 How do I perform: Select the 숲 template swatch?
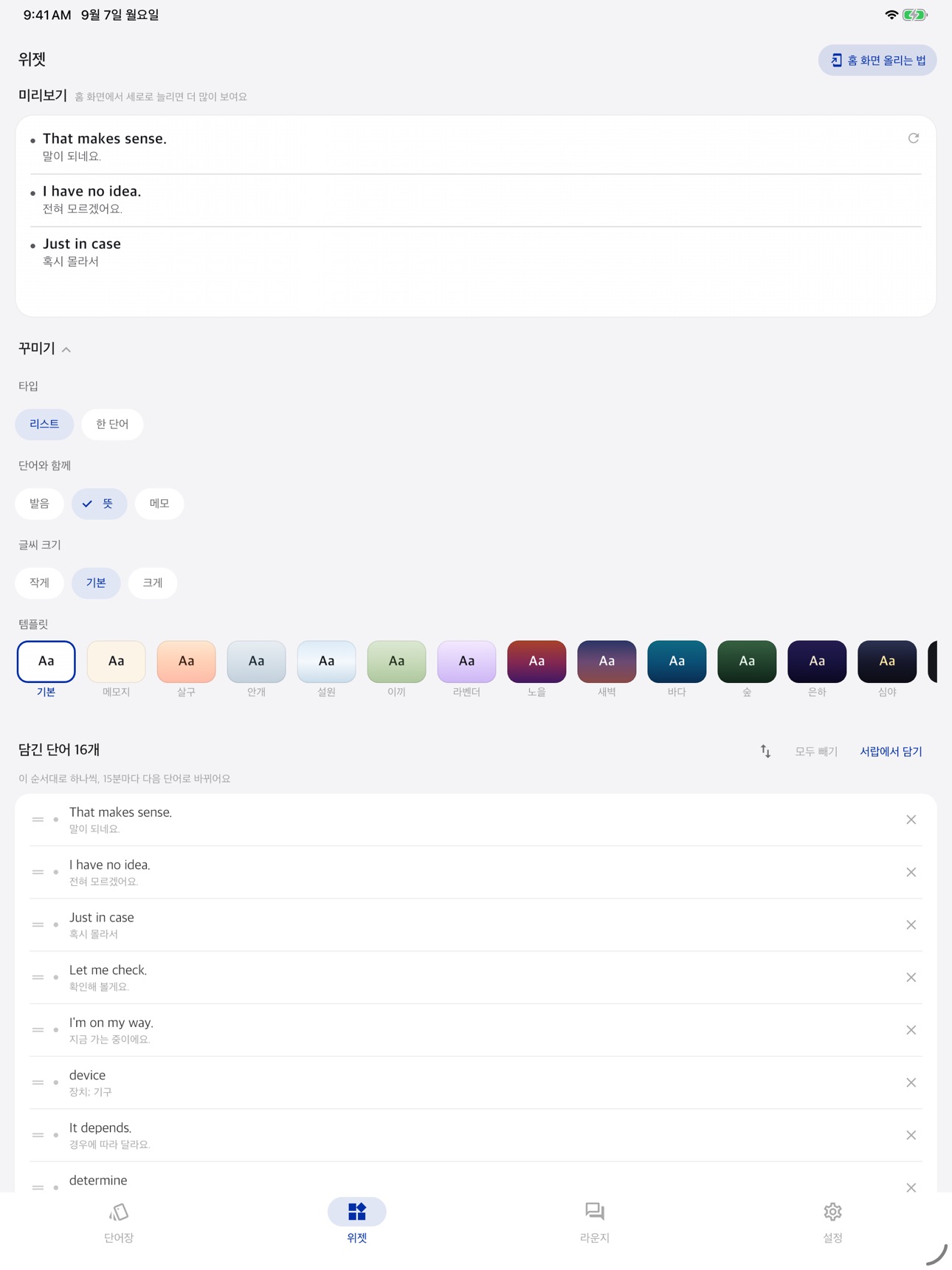pyautogui.click(x=747, y=662)
